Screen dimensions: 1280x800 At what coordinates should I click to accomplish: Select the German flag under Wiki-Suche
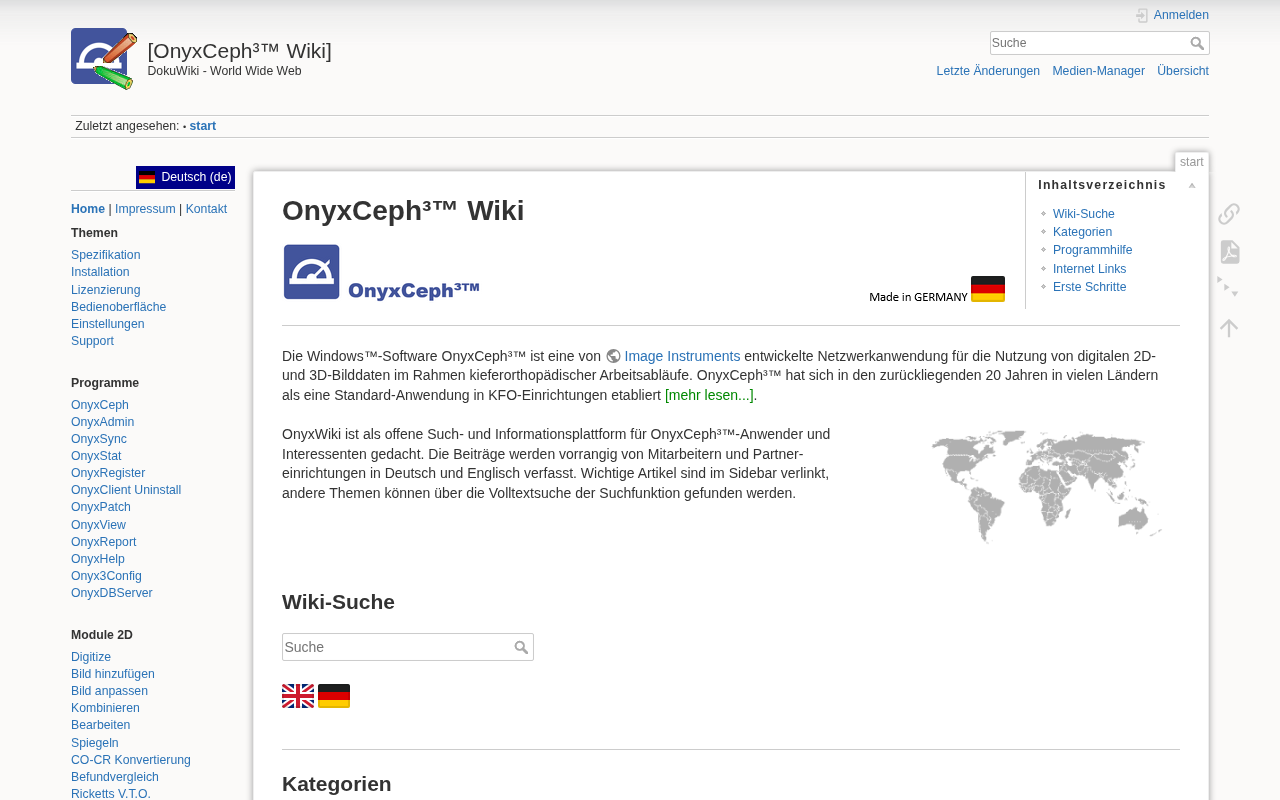tap(334, 696)
